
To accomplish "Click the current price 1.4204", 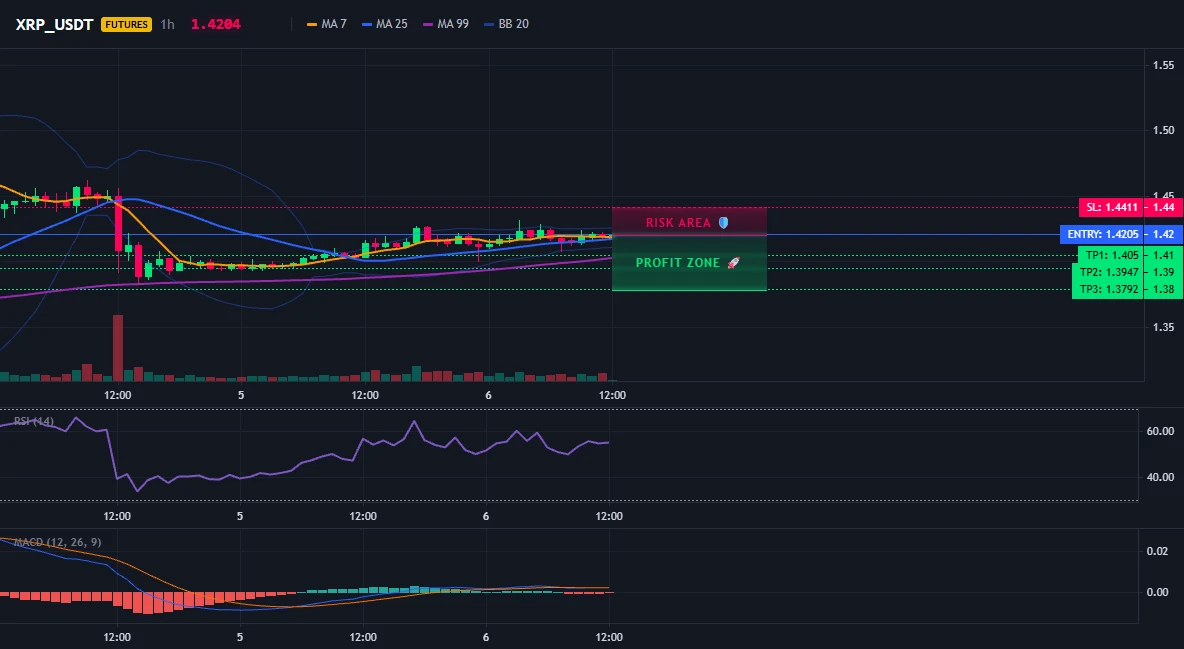I will [215, 24].
